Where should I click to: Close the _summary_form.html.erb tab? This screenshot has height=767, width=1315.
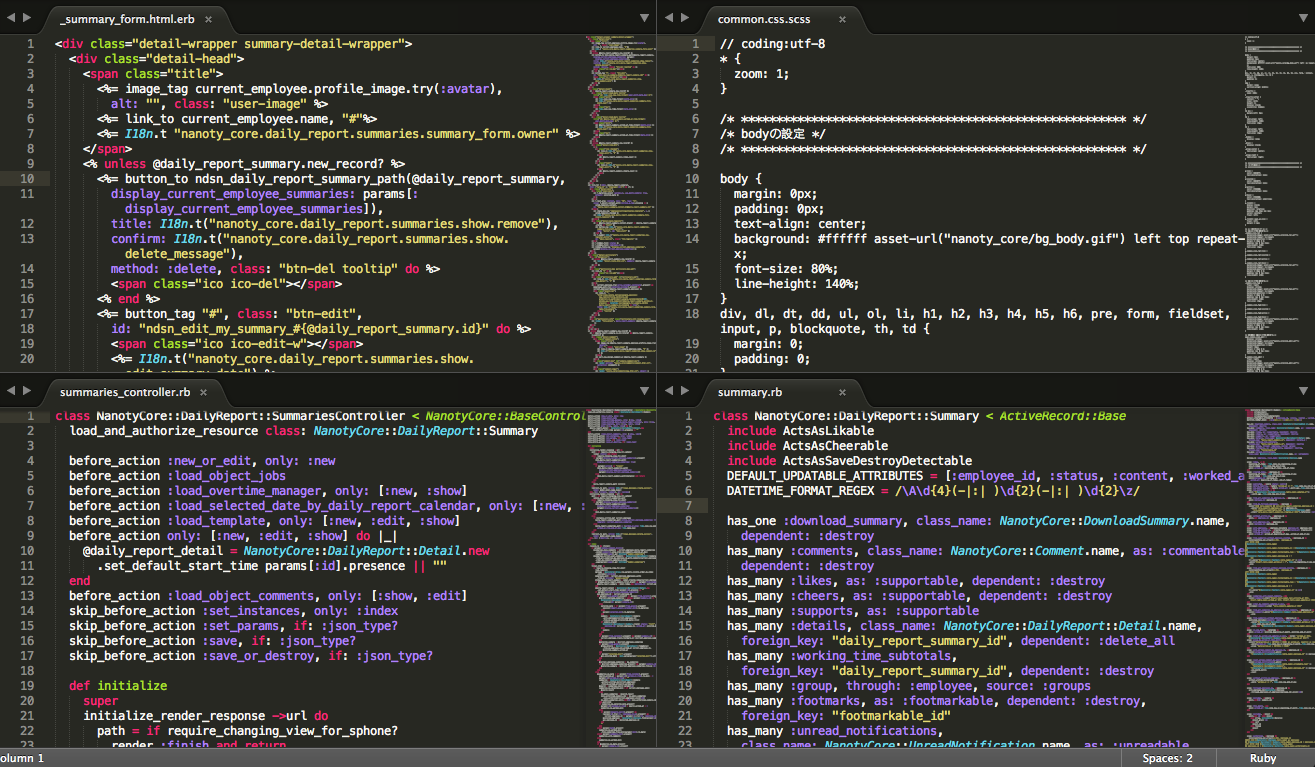point(209,17)
